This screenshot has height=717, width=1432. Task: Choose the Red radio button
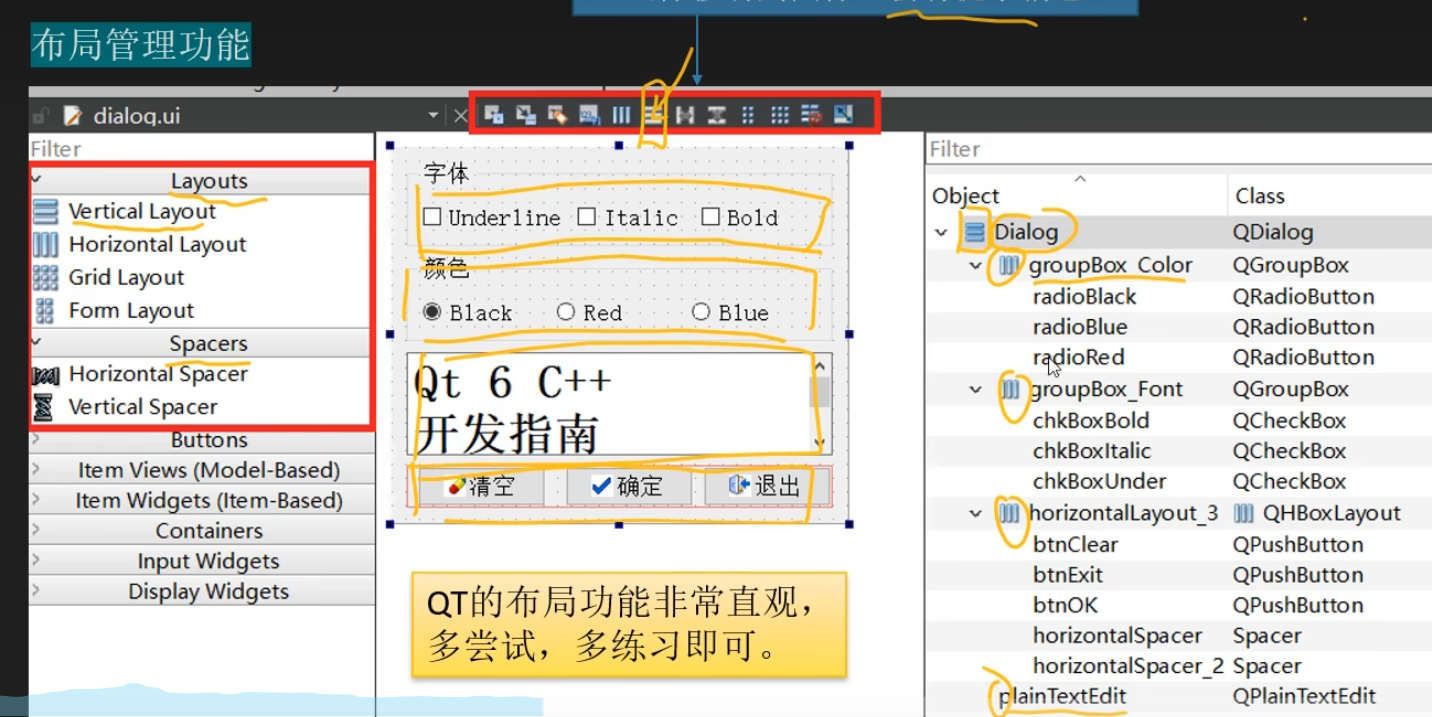click(x=566, y=312)
